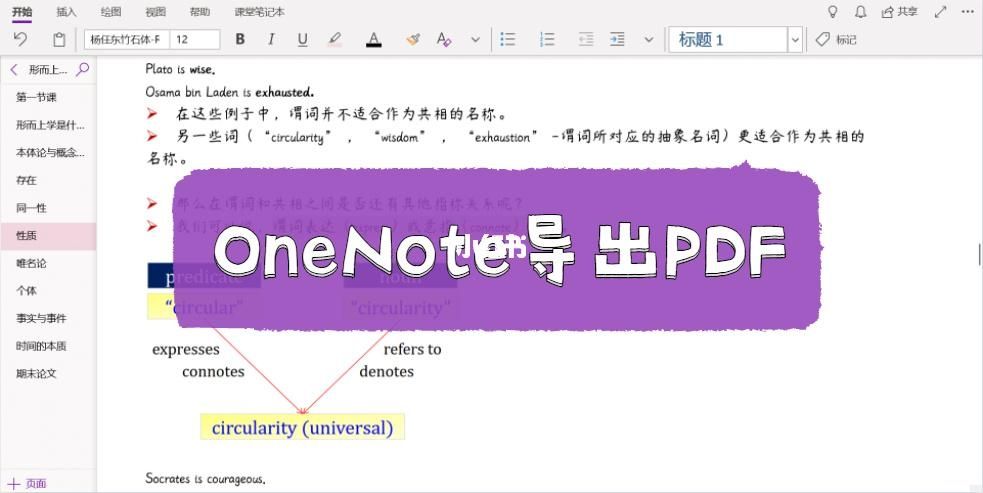Open the 个体 page
The height and width of the screenshot is (493, 983).
point(48,290)
